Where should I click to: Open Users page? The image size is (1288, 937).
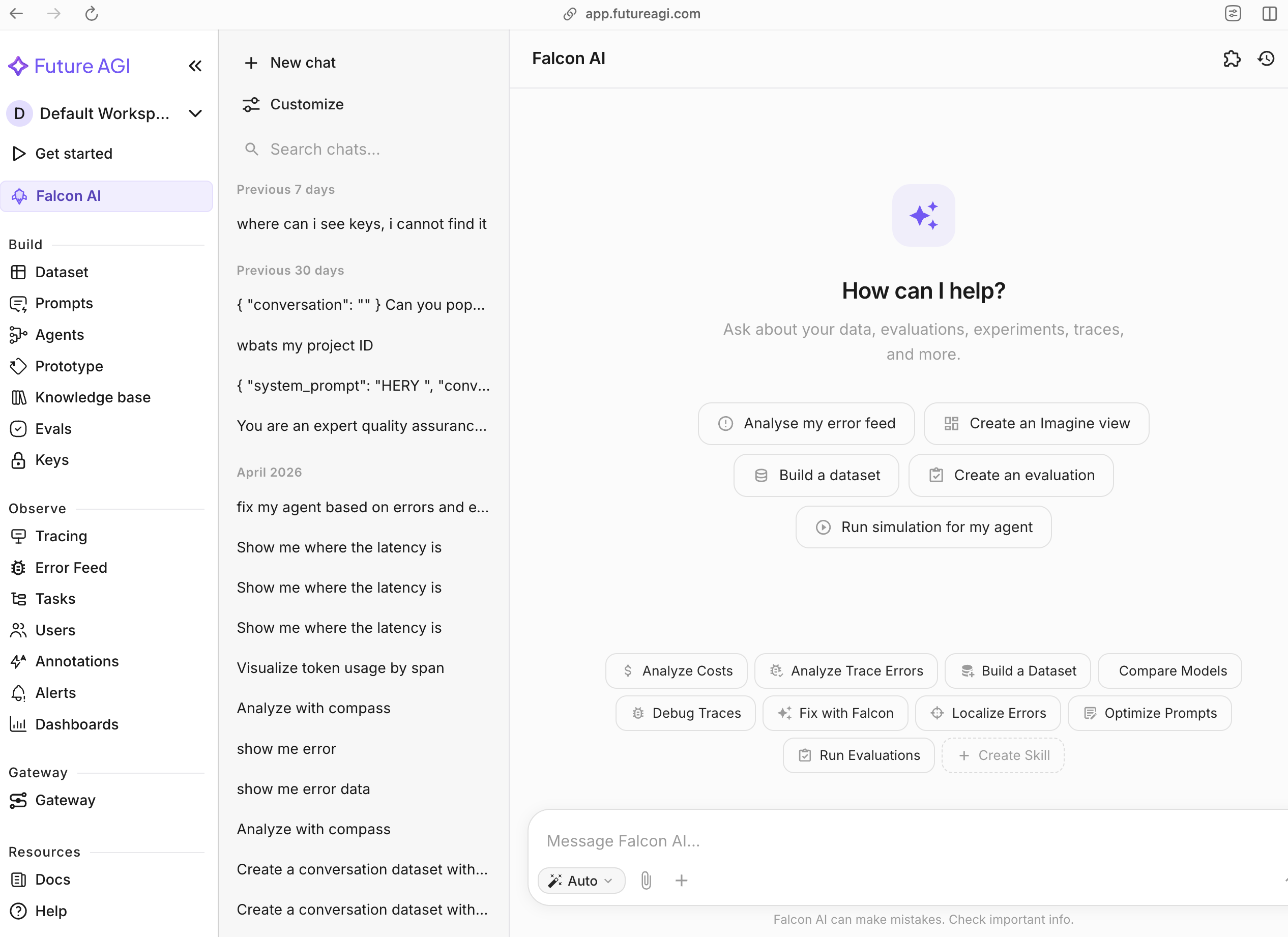[55, 630]
